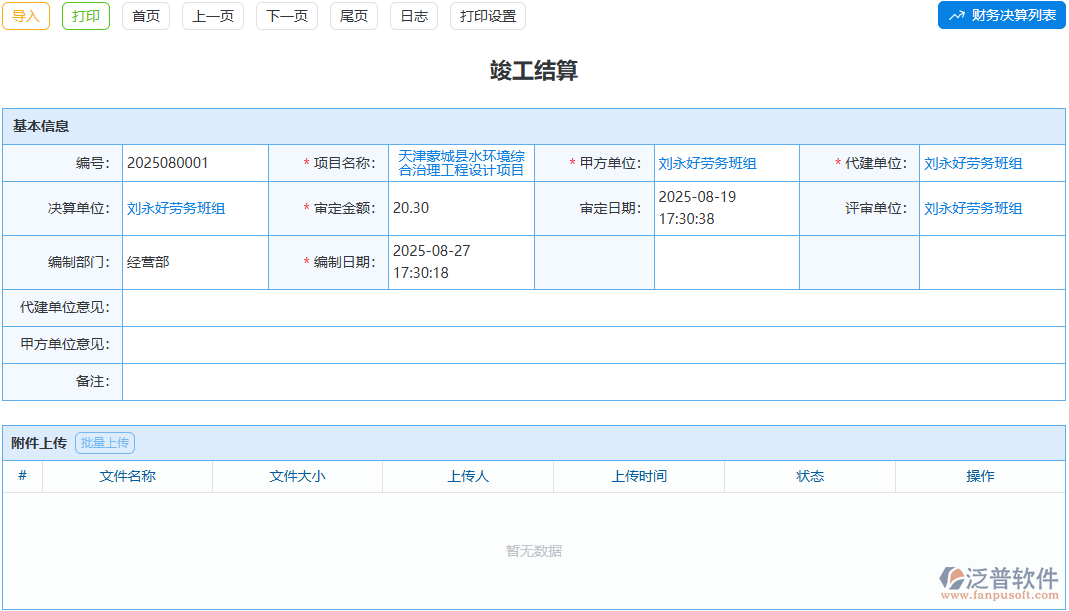
Task: Advance using 下一页 button
Action: coord(286,16)
